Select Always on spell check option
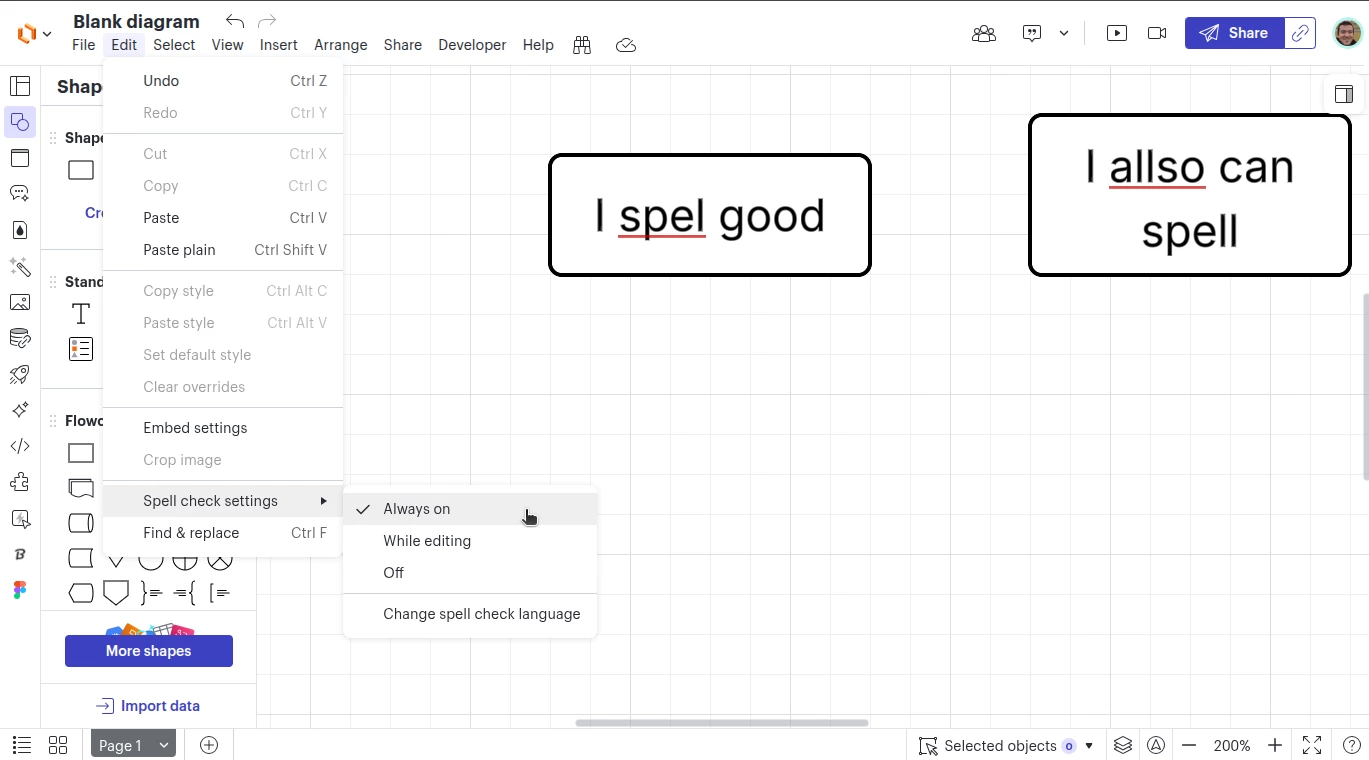The image size is (1369, 760). point(470,509)
